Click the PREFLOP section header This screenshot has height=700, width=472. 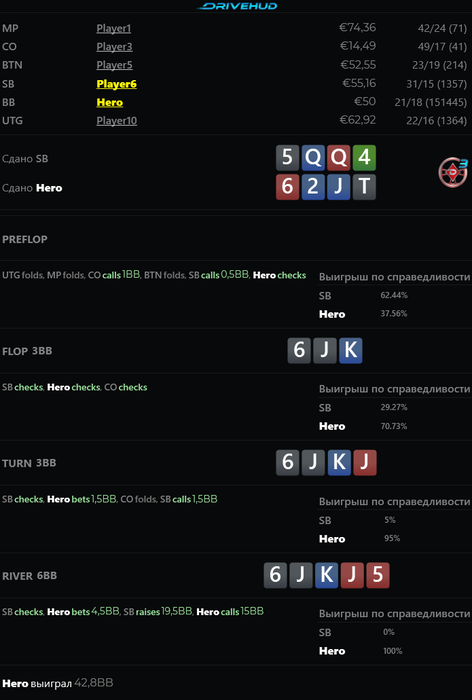point(25,239)
